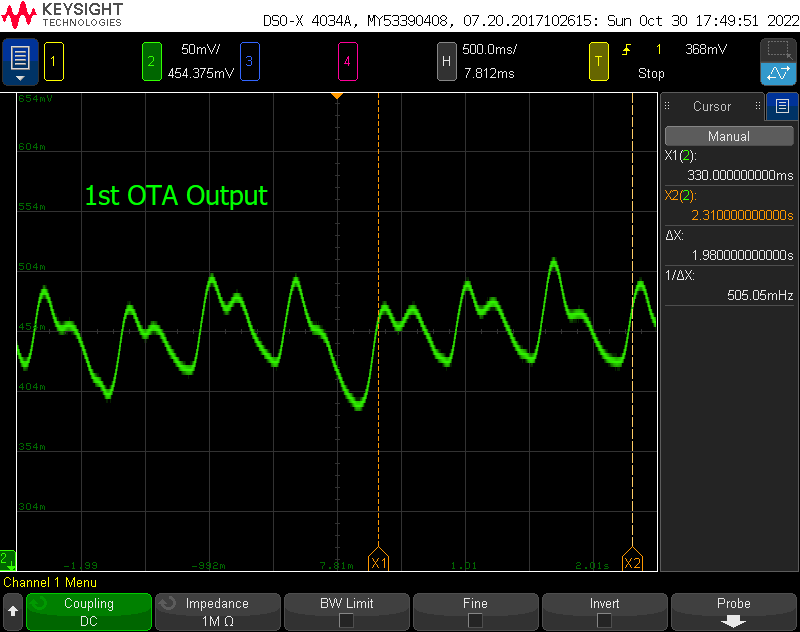The height and width of the screenshot is (632, 800).
Task: Open the waveform display settings icon top-right
Action: click(778, 73)
